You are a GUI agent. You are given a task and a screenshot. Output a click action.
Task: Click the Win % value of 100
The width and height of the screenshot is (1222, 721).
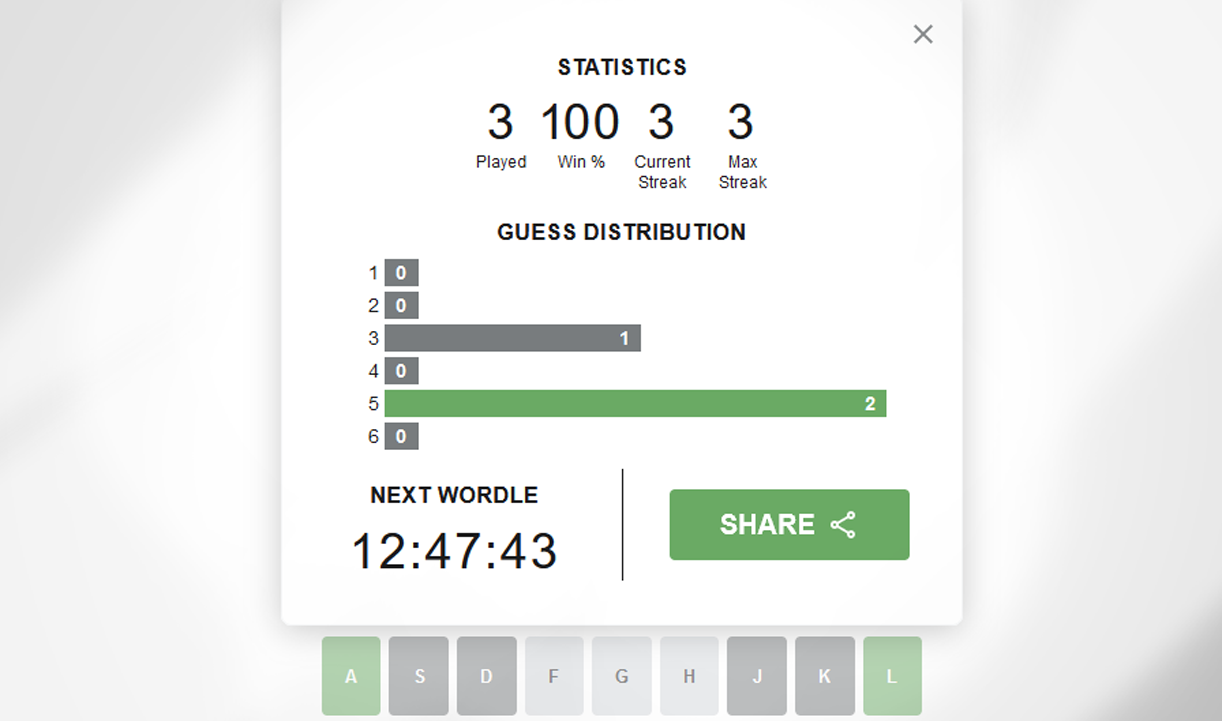click(580, 123)
